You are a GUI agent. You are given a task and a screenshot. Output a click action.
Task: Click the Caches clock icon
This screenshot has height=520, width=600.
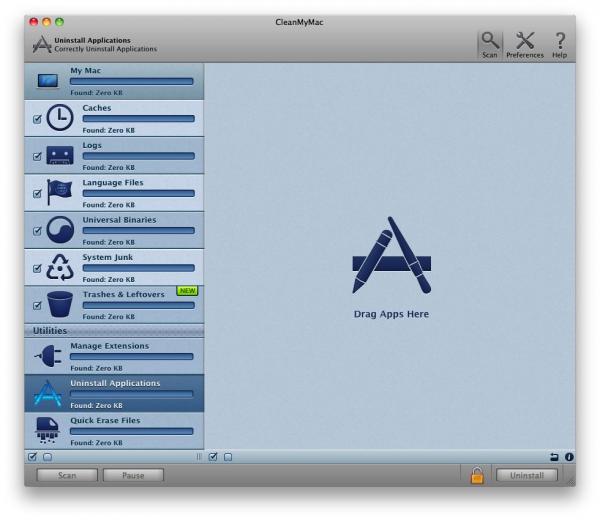[x=60, y=117]
